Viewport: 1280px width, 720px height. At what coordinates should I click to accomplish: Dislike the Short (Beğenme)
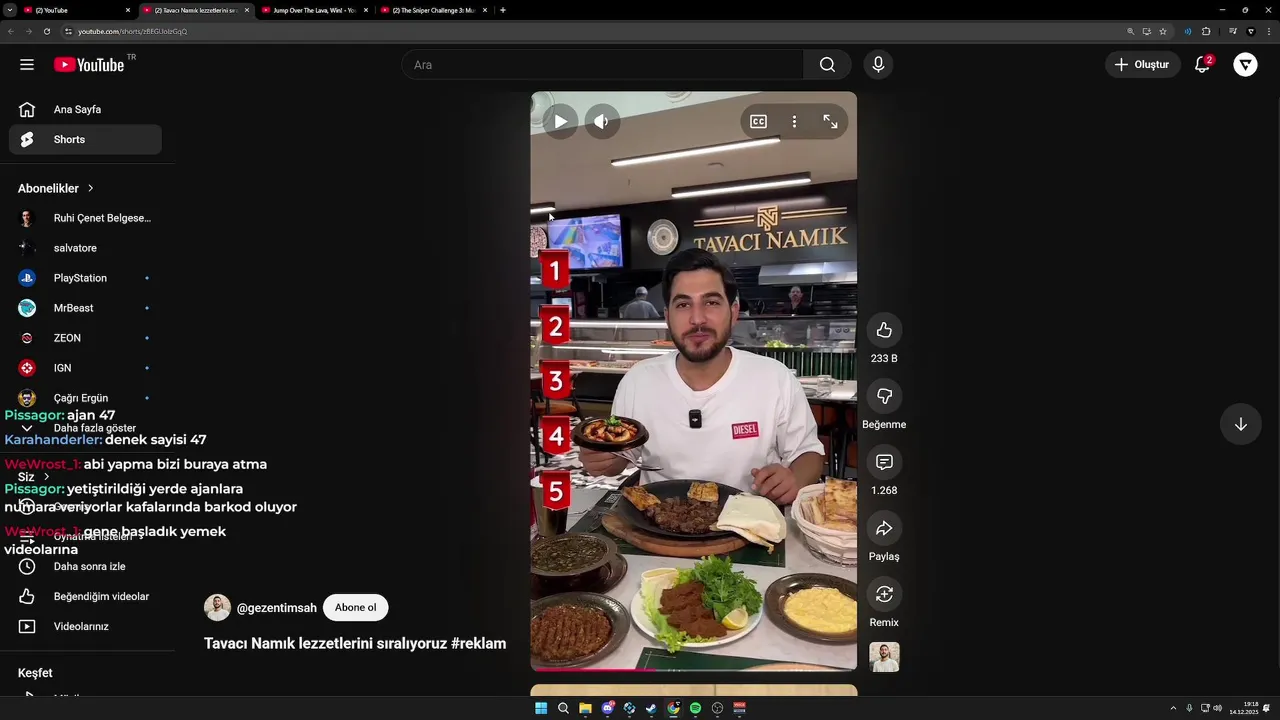pos(884,396)
